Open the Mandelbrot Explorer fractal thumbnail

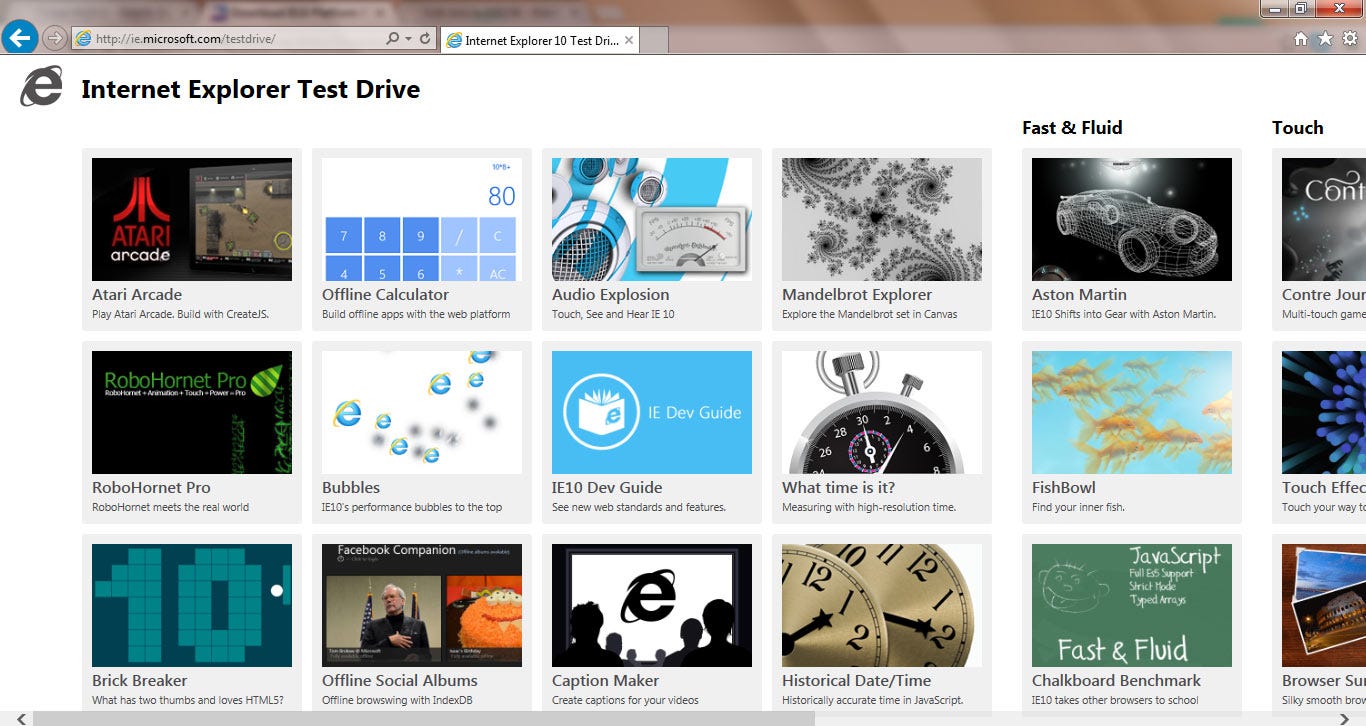882,219
